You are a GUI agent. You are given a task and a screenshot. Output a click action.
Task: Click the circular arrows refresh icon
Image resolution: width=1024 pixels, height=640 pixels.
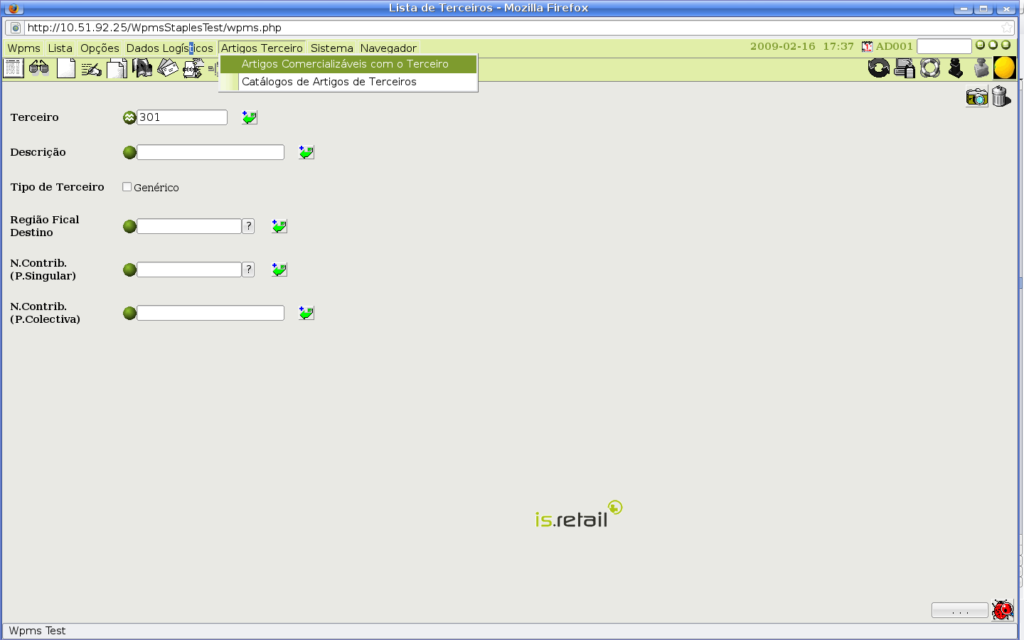click(878, 68)
